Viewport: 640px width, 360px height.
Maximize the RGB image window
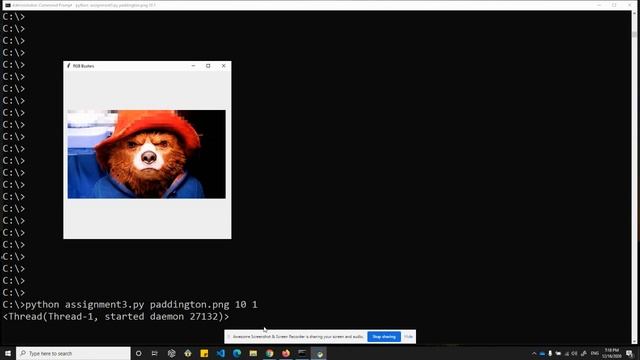click(x=208, y=66)
